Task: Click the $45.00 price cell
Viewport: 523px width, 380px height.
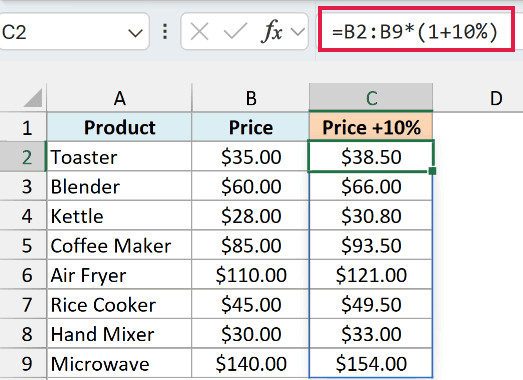Action: (x=251, y=304)
